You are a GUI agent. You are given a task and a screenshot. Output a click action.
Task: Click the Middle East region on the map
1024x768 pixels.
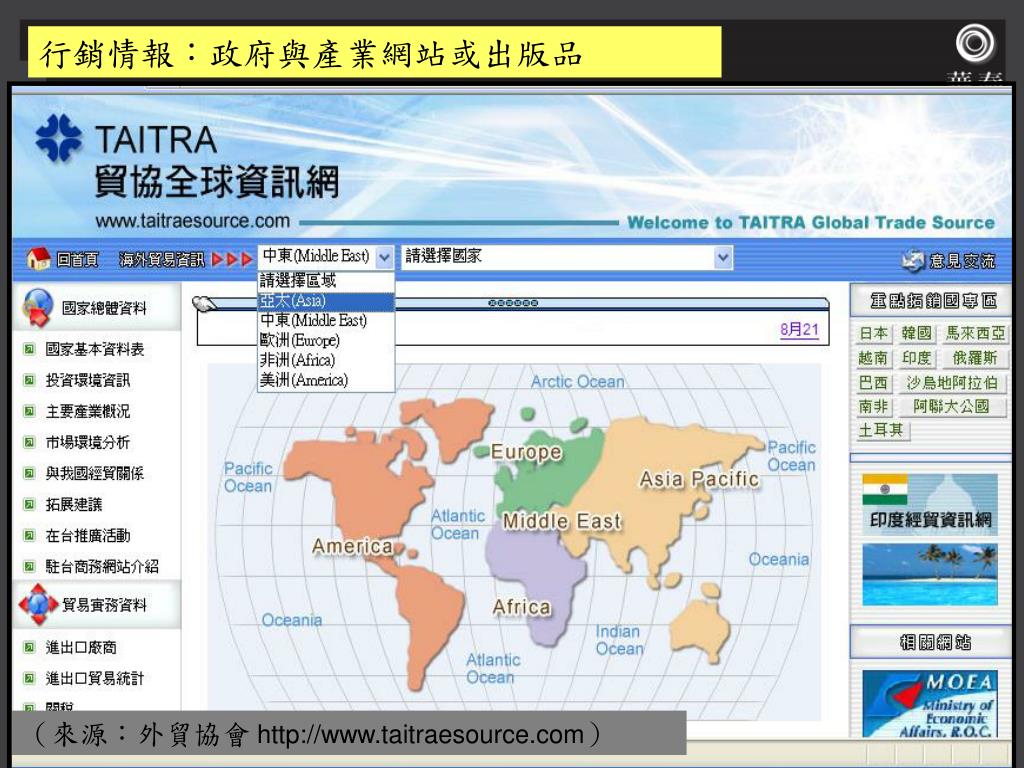(562, 521)
